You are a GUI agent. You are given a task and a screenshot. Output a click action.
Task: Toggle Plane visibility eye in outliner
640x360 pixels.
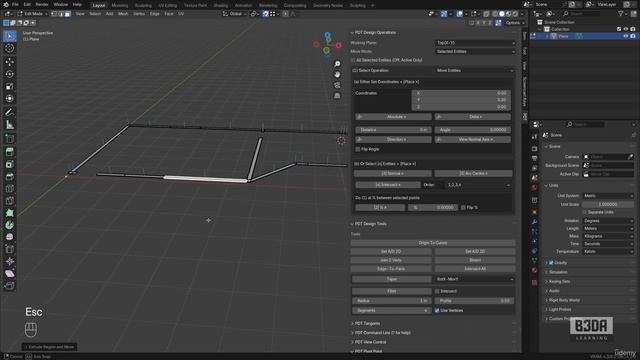click(625, 36)
